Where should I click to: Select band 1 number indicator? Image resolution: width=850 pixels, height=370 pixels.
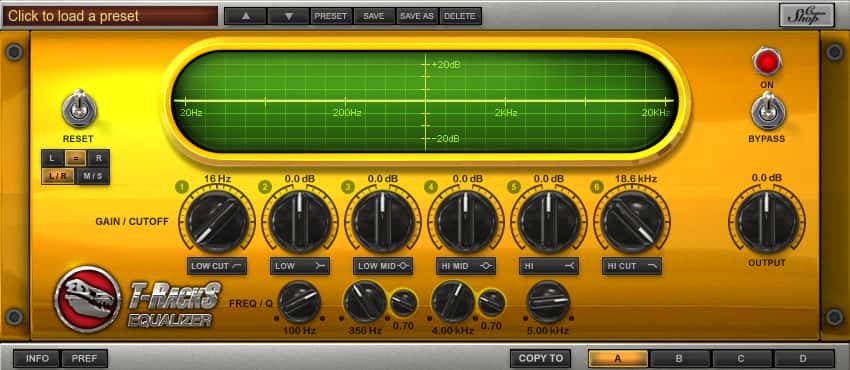tap(182, 187)
